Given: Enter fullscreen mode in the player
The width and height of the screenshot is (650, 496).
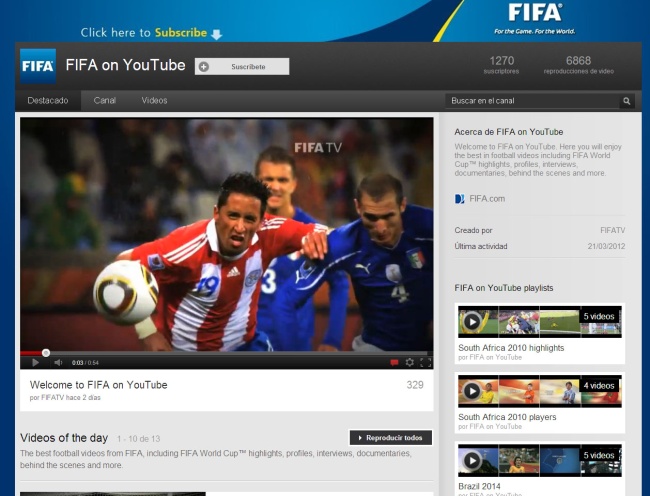Looking at the screenshot, I should click(425, 363).
